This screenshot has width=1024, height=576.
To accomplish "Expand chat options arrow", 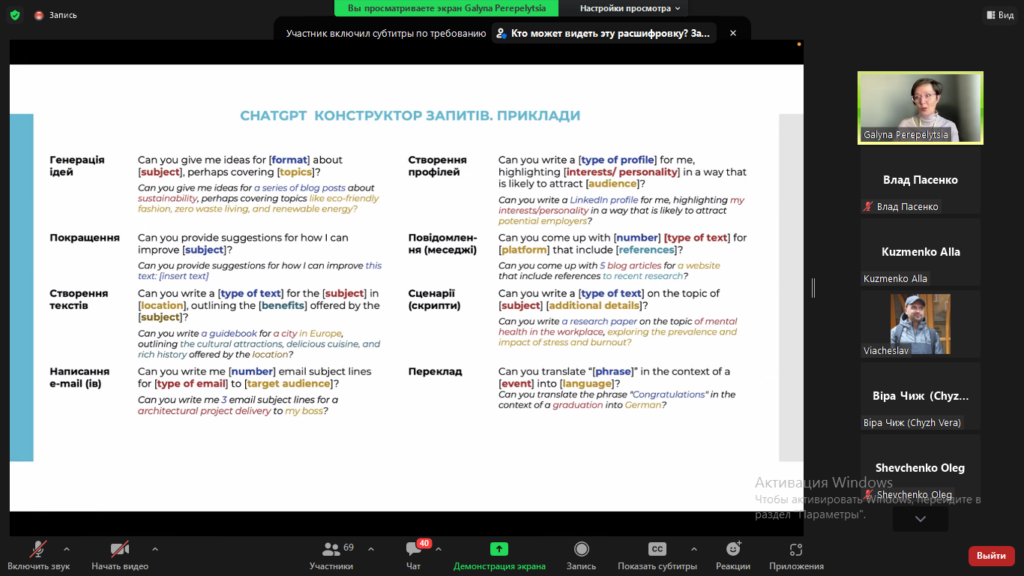I will tap(438, 549).
